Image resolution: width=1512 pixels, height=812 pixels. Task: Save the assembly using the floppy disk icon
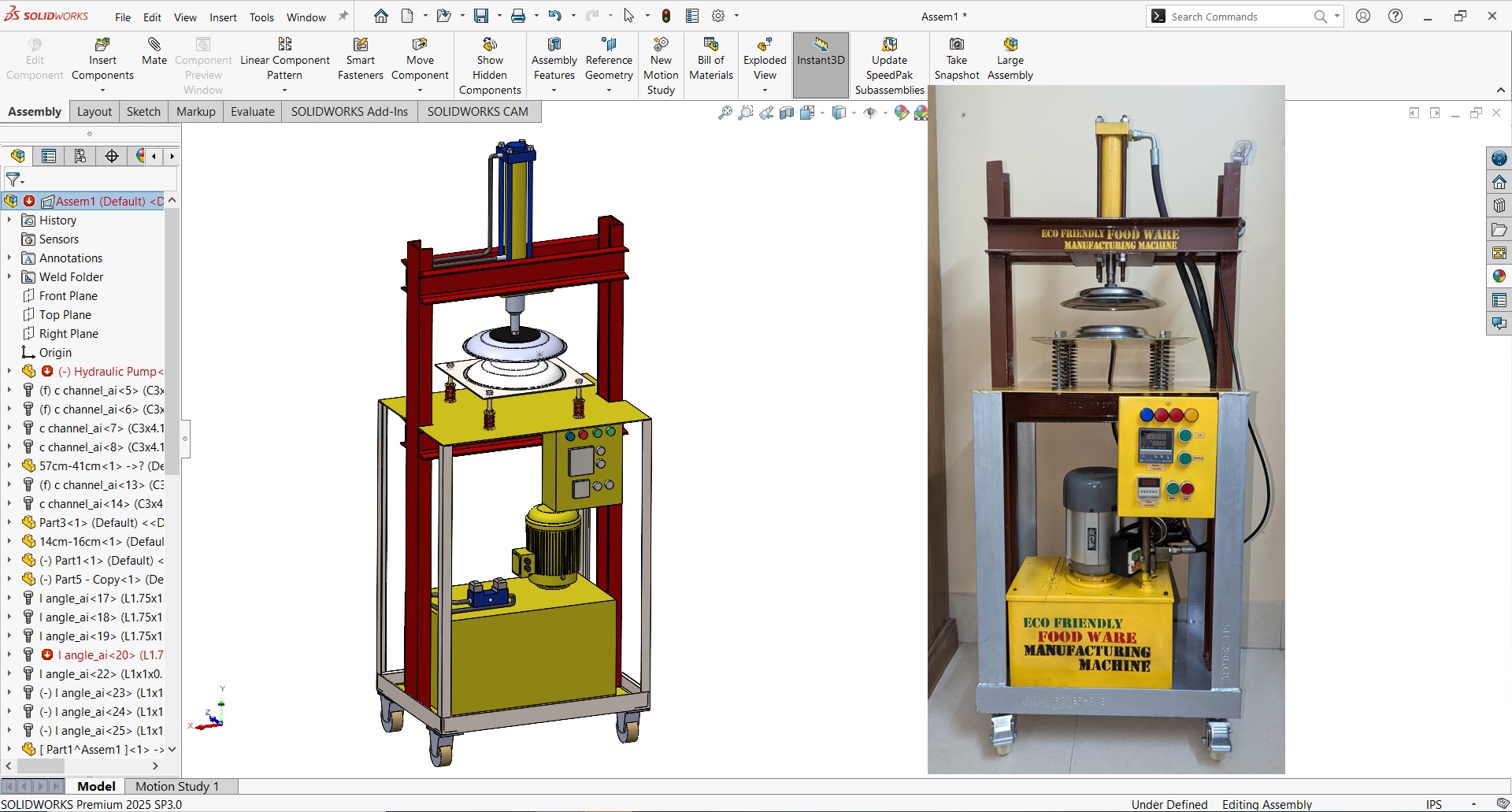[481, 16]
